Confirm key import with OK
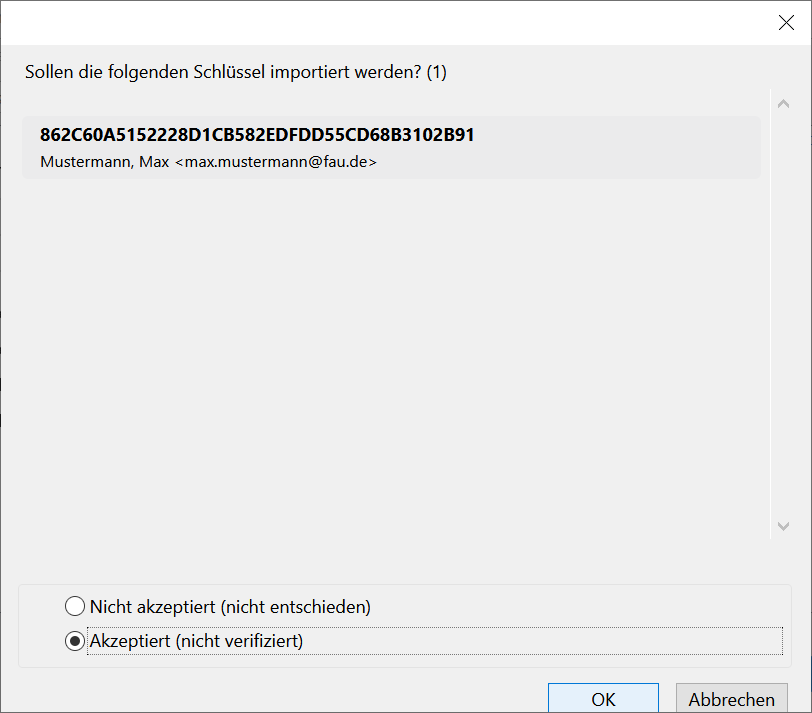 [603, 699]
